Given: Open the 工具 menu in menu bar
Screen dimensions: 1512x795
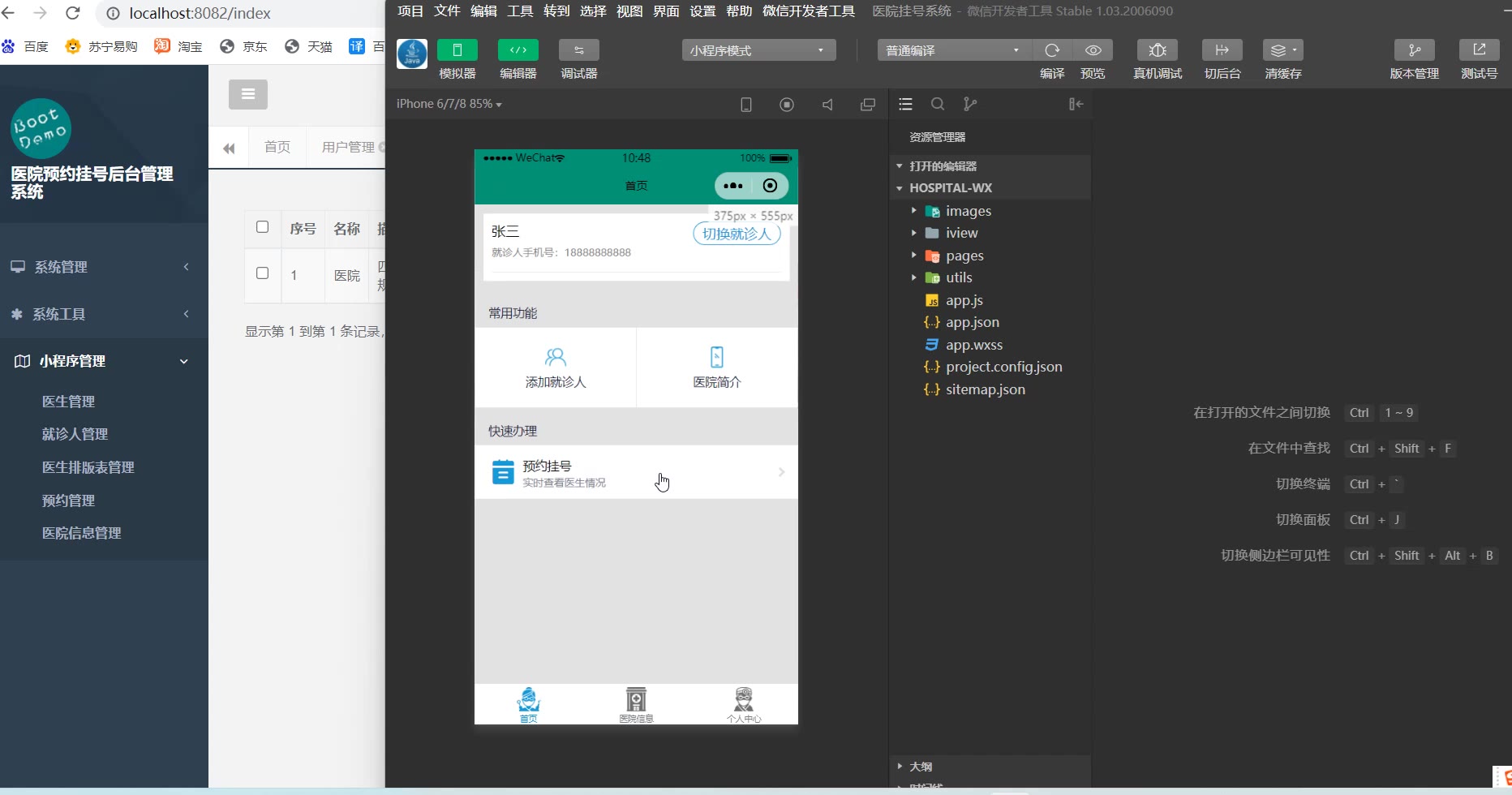Looking at the screenshot, I should [520, 11].
